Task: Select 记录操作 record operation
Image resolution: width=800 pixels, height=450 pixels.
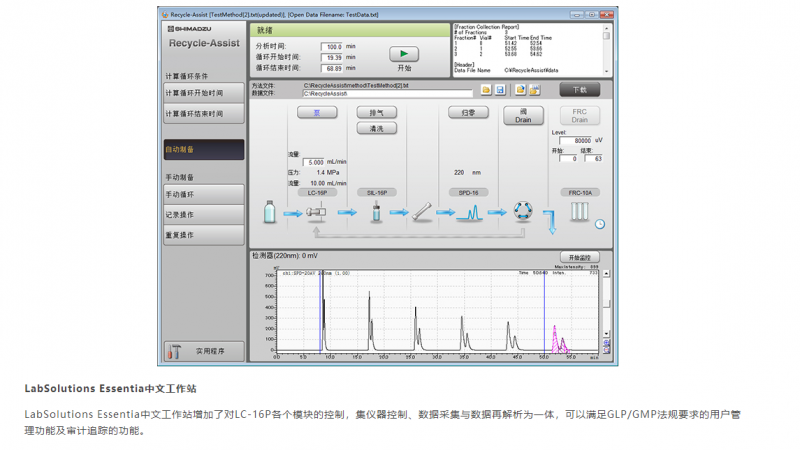Action: 204,215
